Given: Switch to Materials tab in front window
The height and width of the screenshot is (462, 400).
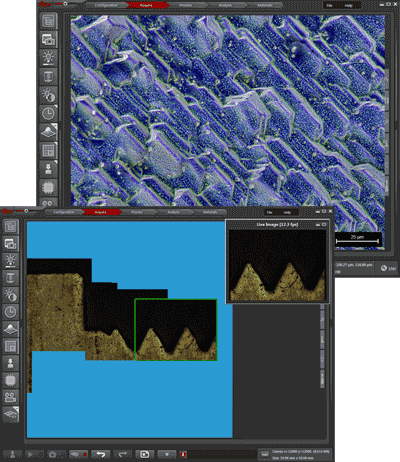Looking at the screenshot, I should pos(210,212).
